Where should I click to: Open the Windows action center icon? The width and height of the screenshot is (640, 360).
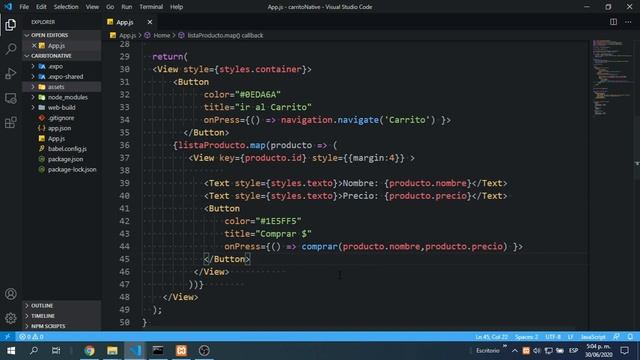(x=624, y=351)
